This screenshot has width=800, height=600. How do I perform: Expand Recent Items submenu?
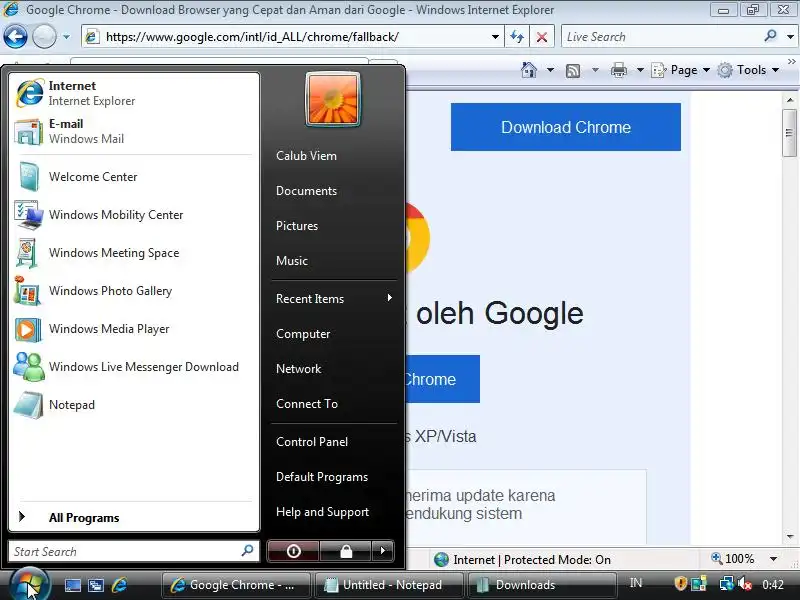(x=333, y=298)
